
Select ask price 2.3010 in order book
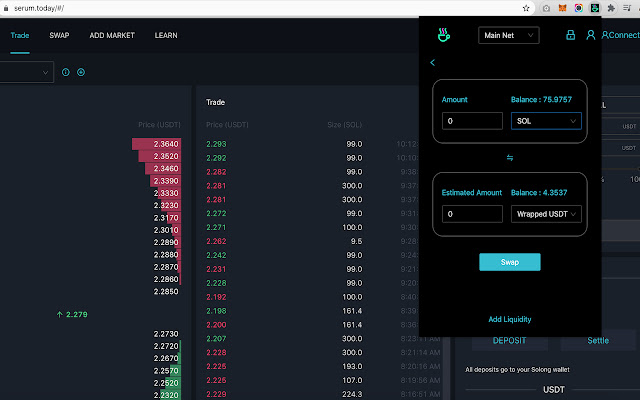point(166,230)
